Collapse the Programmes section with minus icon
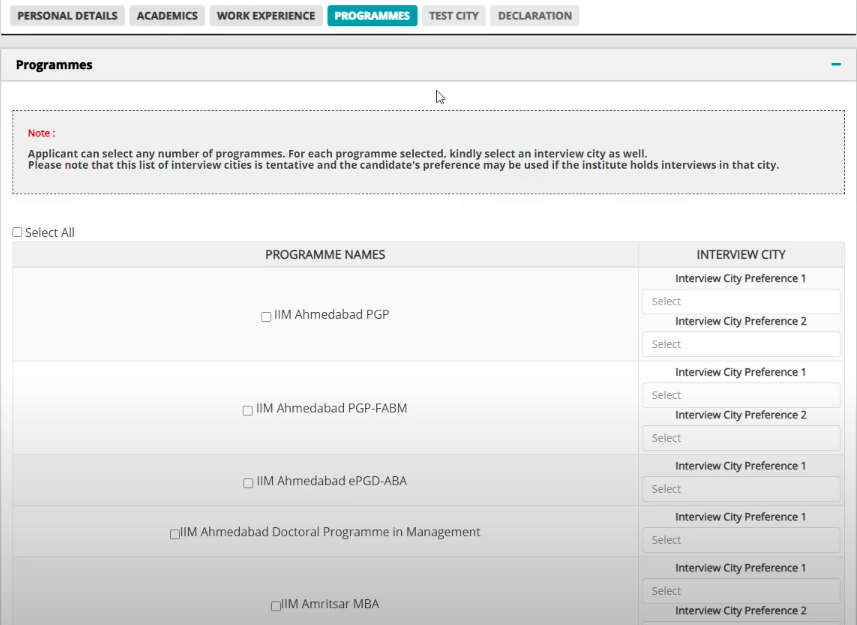 click(x=836, y=64)
